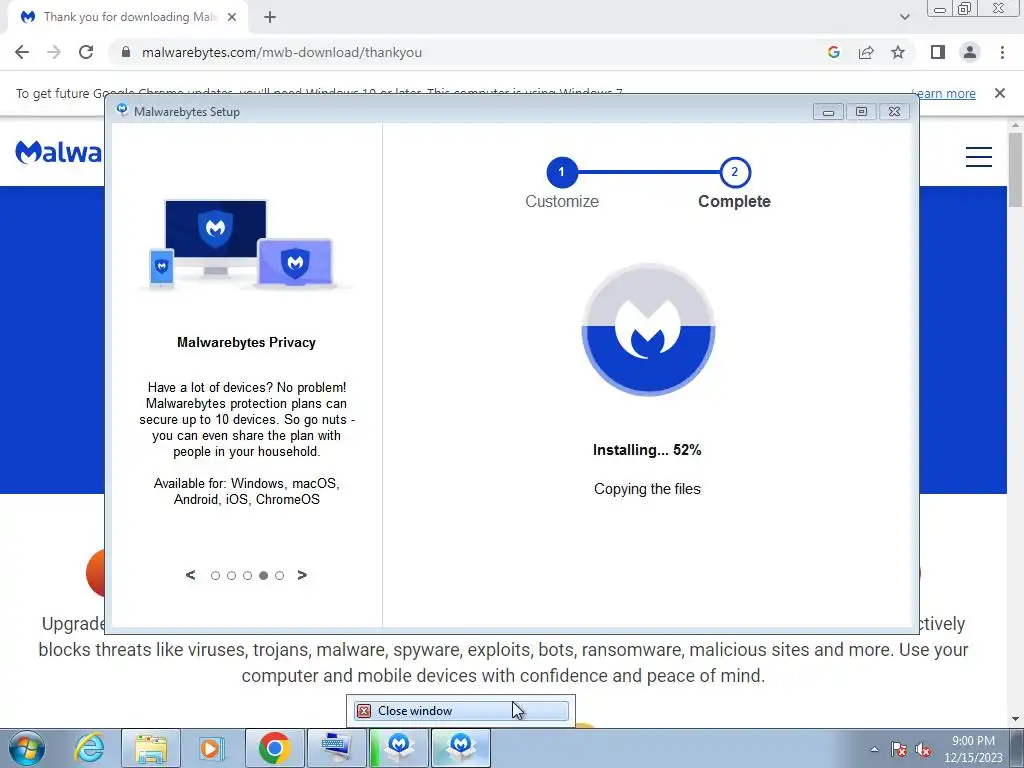Open the Learn more link
Screen dimensions: 1024x768
943,93
